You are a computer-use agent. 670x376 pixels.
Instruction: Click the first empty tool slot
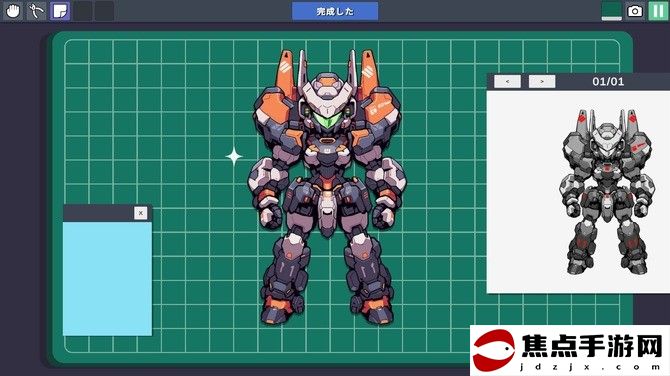tap(83, 11)
